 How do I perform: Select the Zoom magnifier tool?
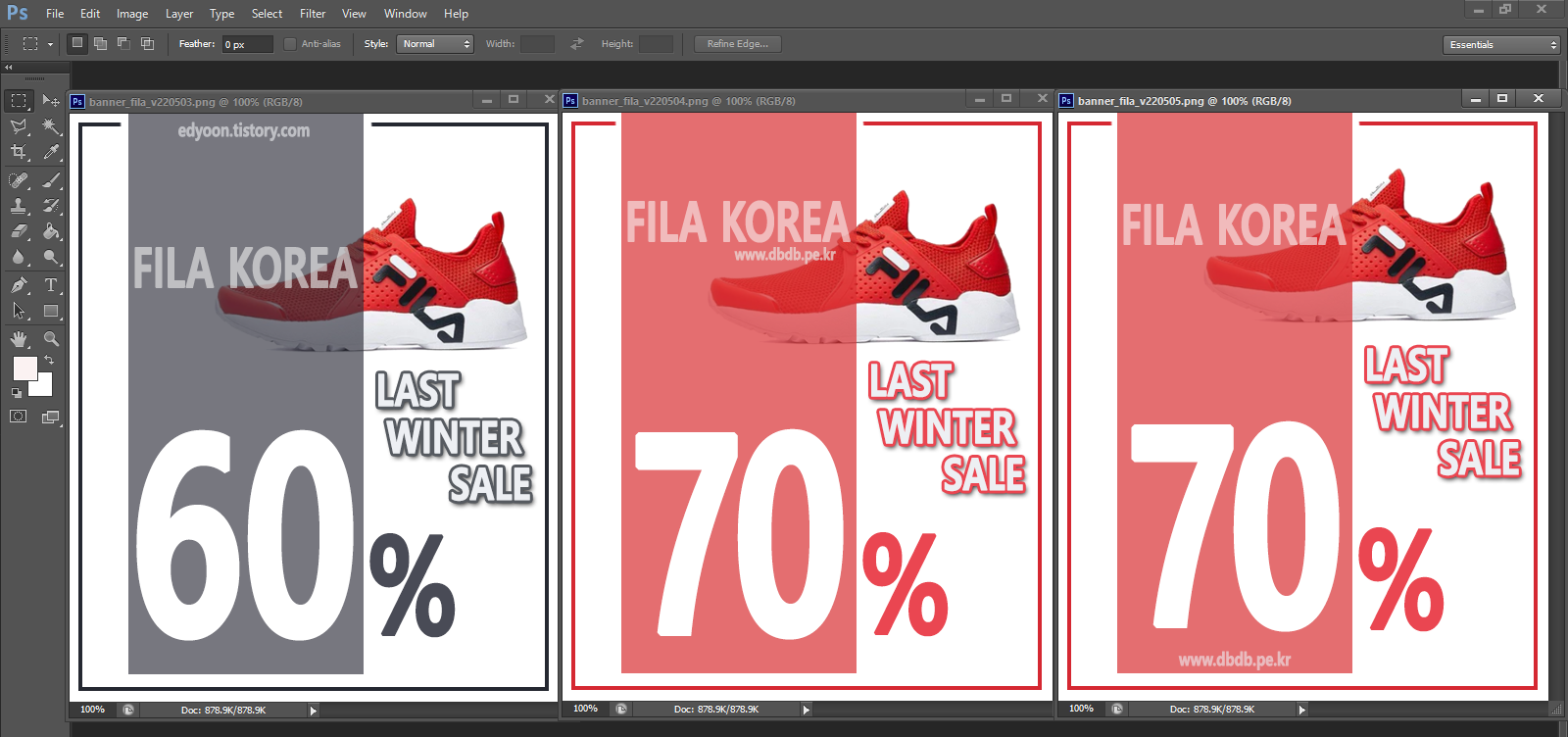point(51,339)
